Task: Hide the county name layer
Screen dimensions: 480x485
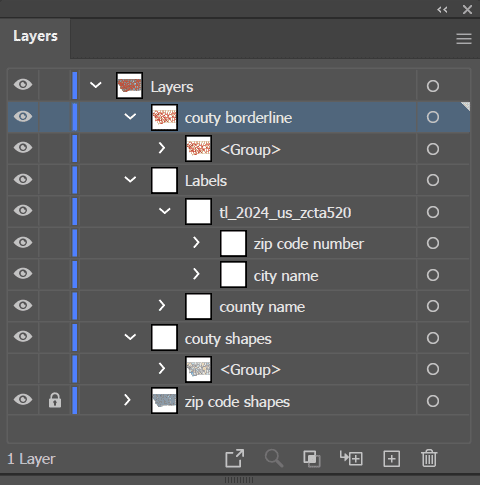Action: (23, 305)
